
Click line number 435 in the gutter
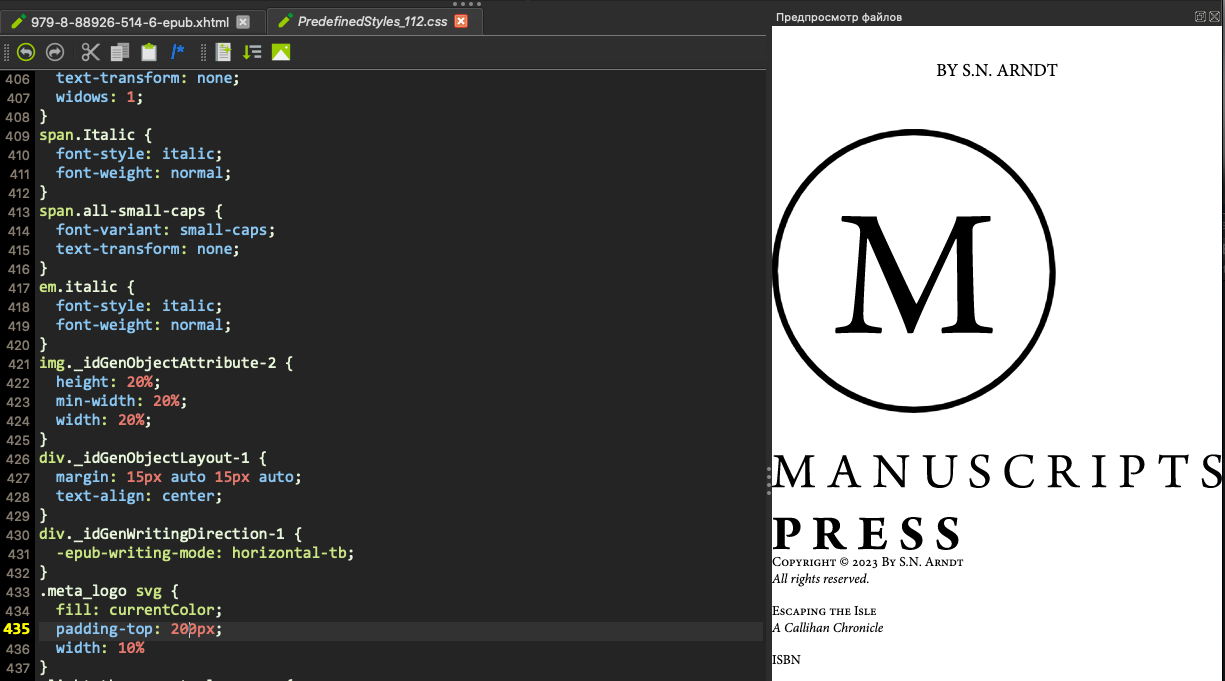click(x=17, y=629)
